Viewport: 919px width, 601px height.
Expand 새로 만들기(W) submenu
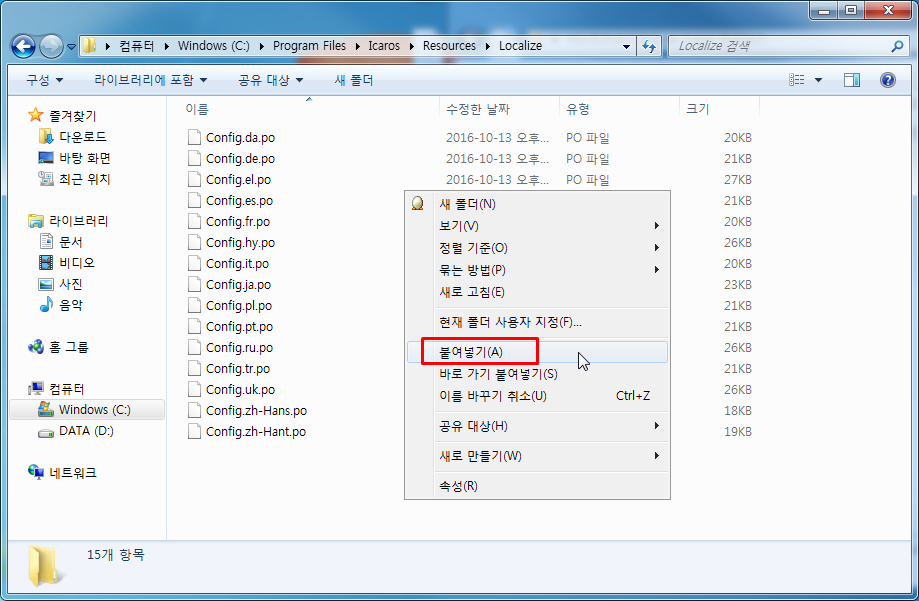[537, 456]
